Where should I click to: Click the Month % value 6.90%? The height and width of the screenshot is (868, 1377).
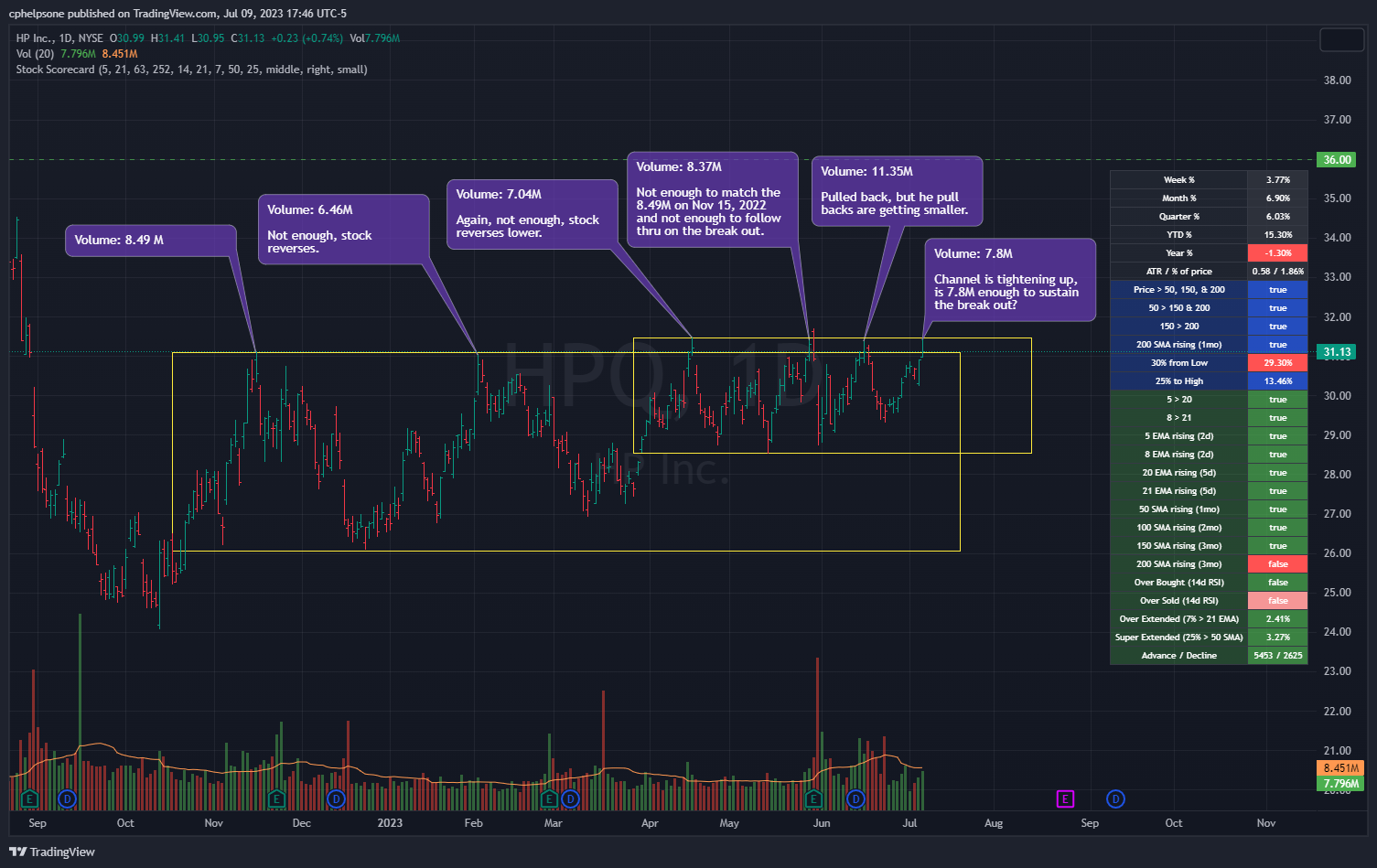(x=1277, y=198)
